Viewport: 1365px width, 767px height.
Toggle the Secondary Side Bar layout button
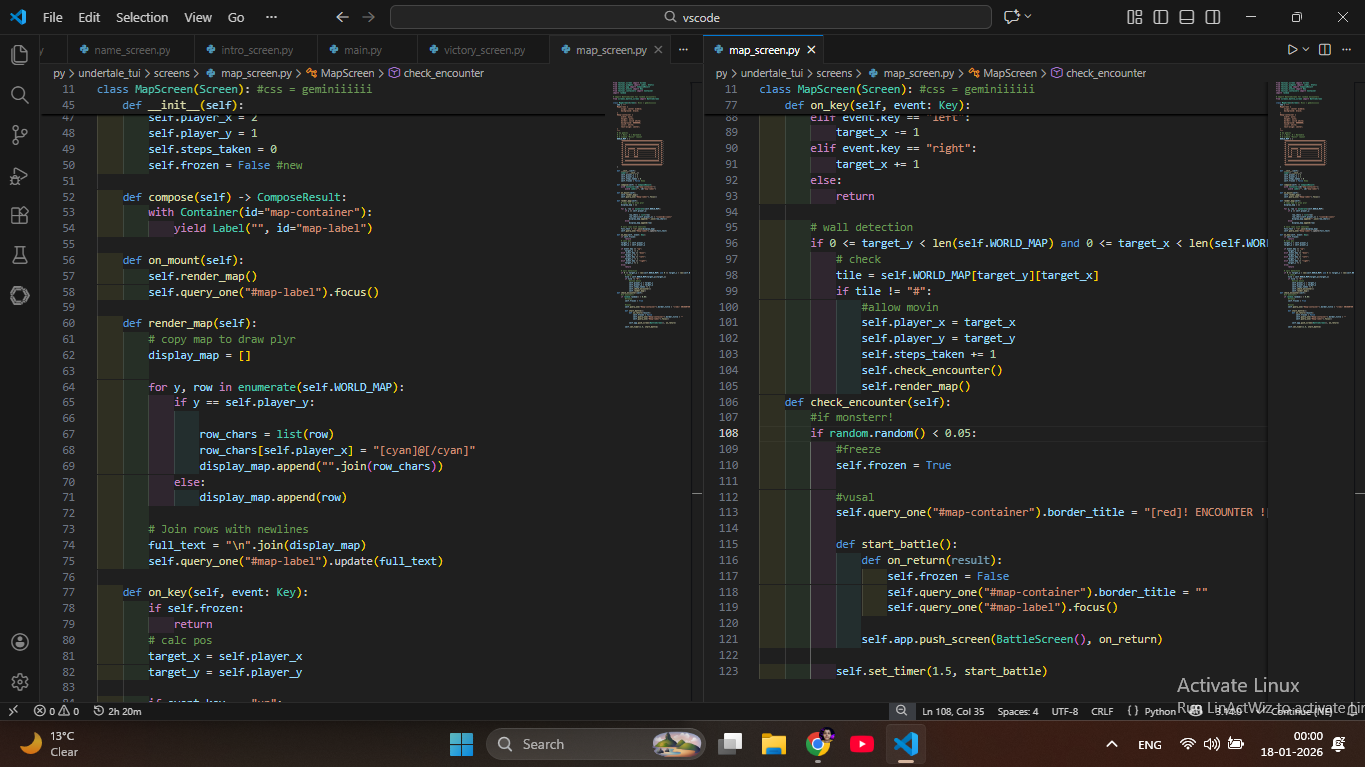tap(1212, 17)
